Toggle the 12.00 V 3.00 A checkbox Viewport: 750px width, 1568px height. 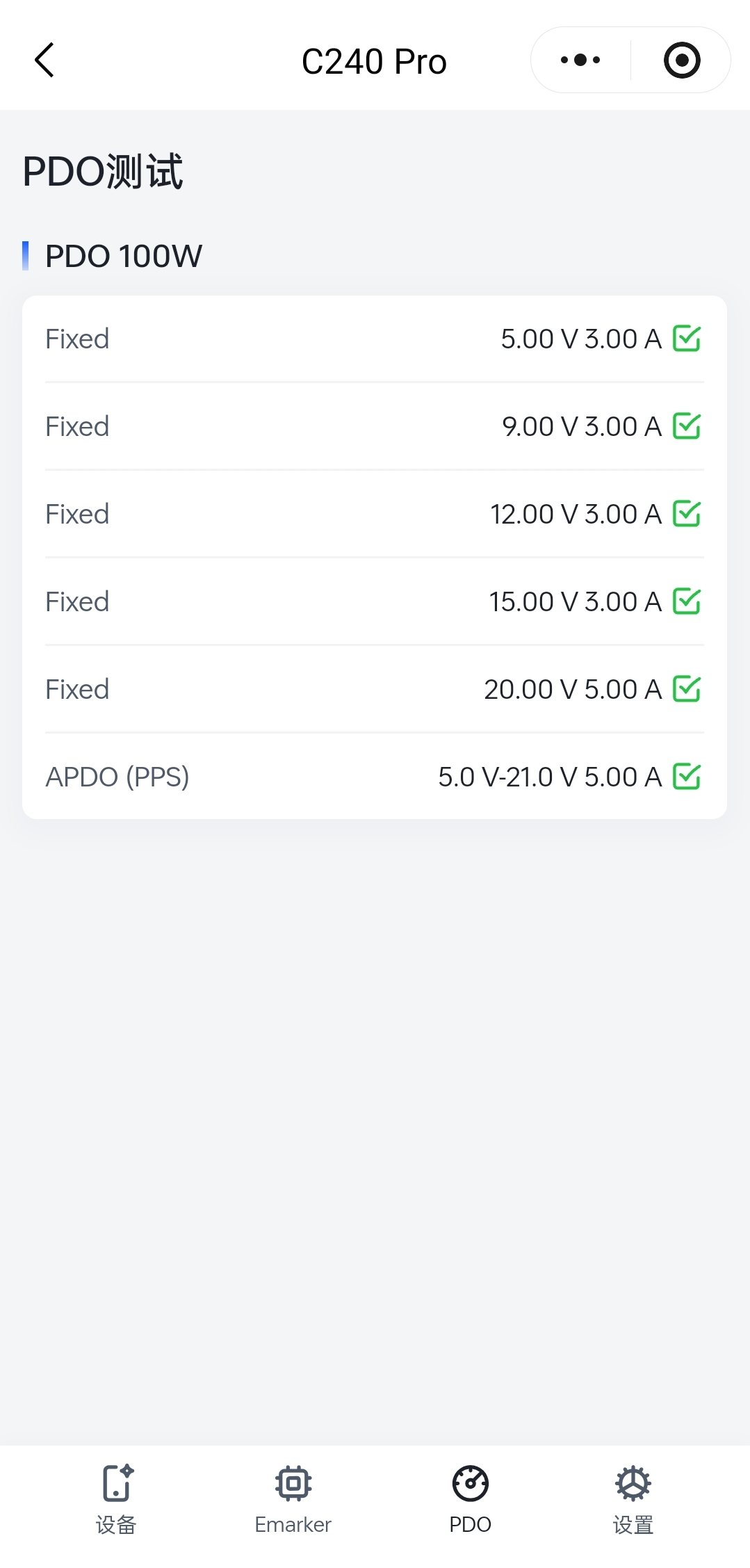click(x=687, y=514)
